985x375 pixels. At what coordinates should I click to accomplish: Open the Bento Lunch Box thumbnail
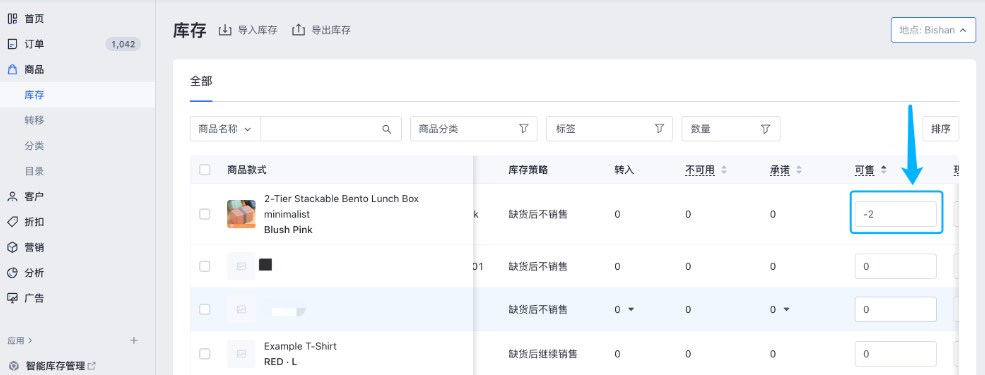(x=241, y=214)
